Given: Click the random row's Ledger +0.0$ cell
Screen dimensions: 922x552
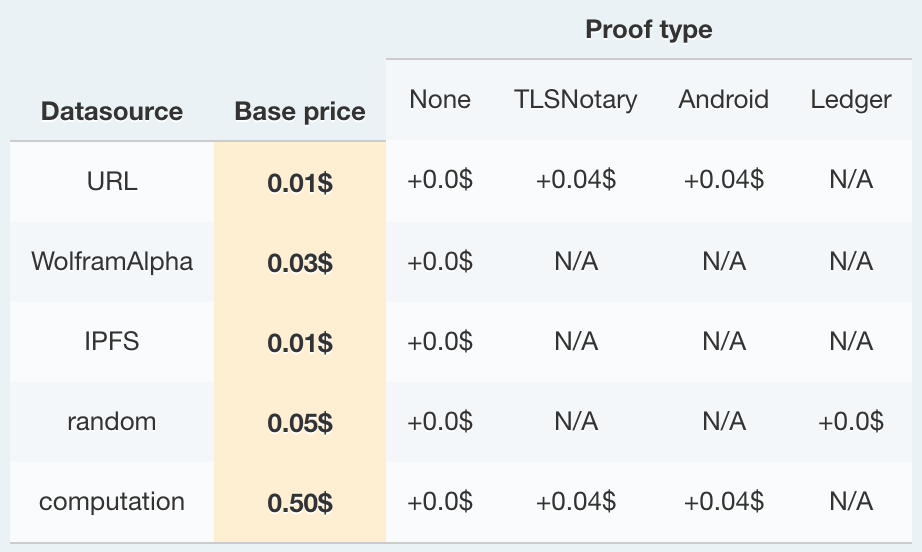Looking at the screenshot, I should [851, 421].
